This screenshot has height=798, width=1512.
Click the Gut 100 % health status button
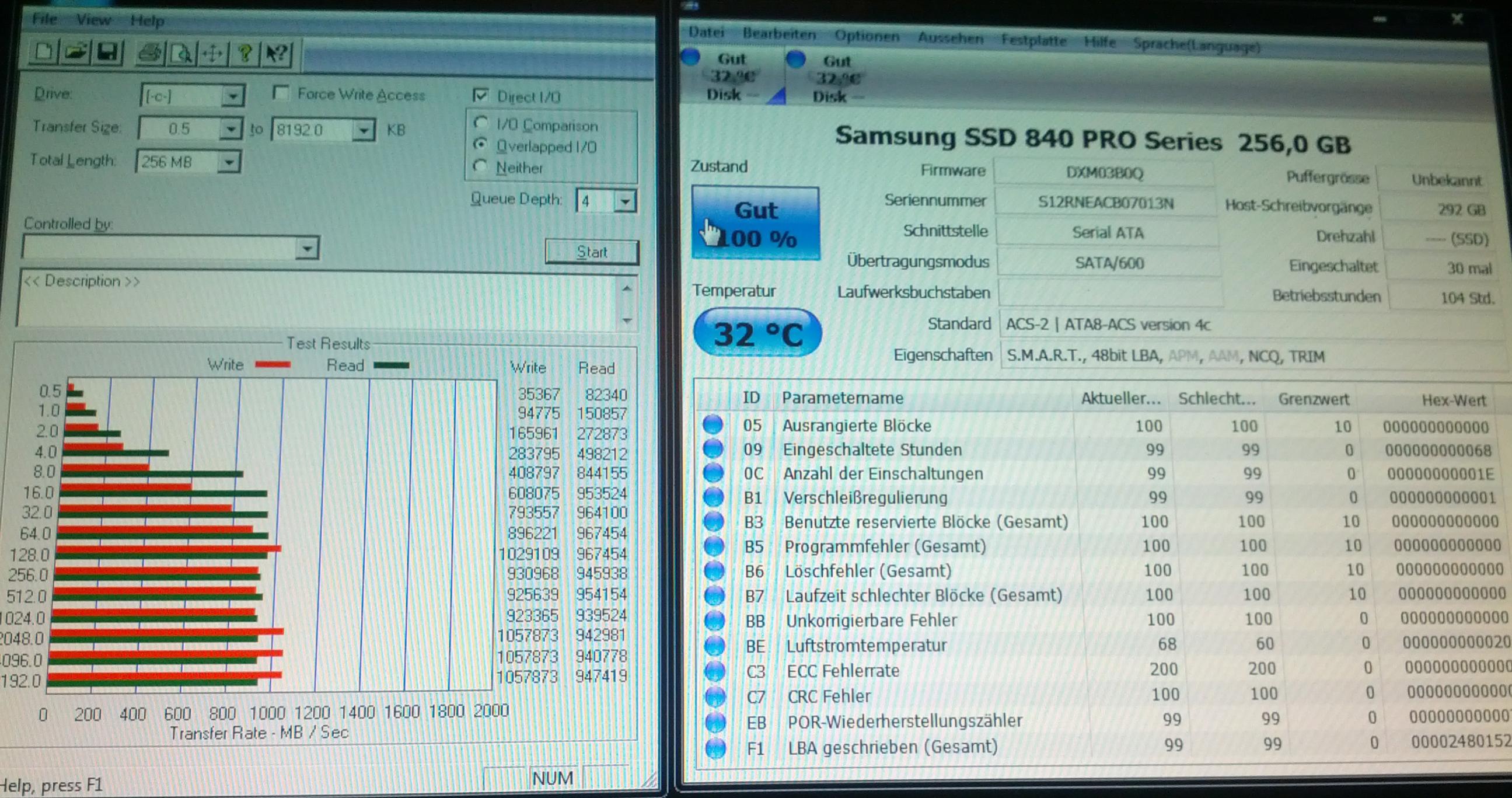click(755, 224)
